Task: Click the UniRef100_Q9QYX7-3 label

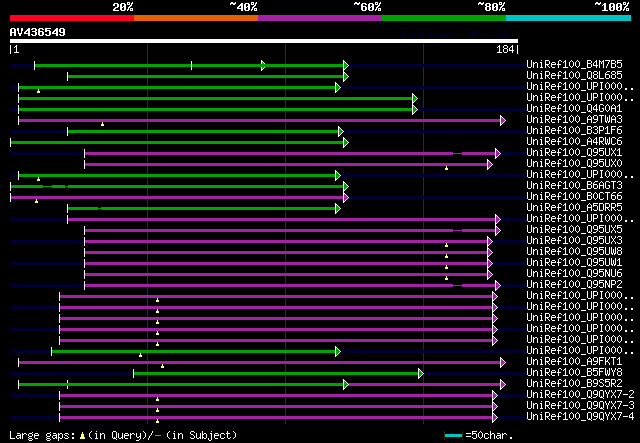Action: [580, 406]
